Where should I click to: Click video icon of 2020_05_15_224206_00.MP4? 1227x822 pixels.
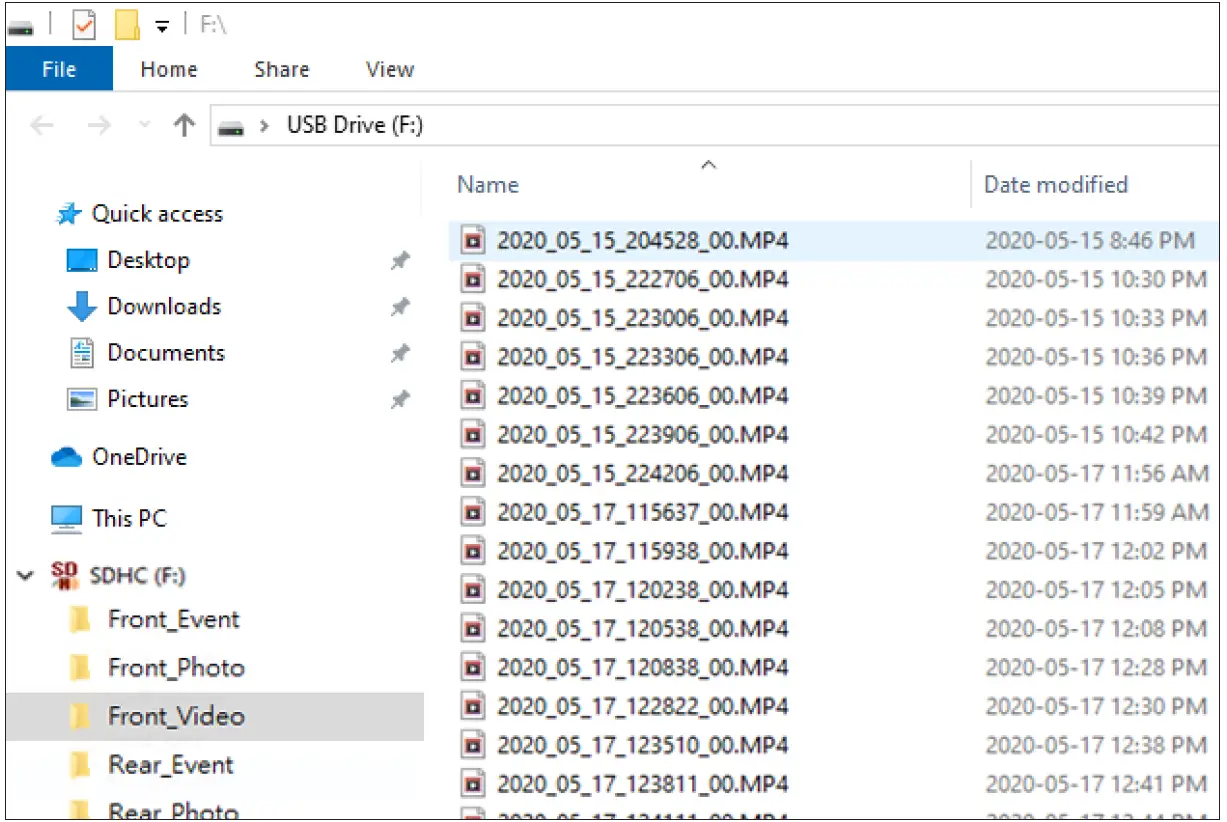pos(474,473)
